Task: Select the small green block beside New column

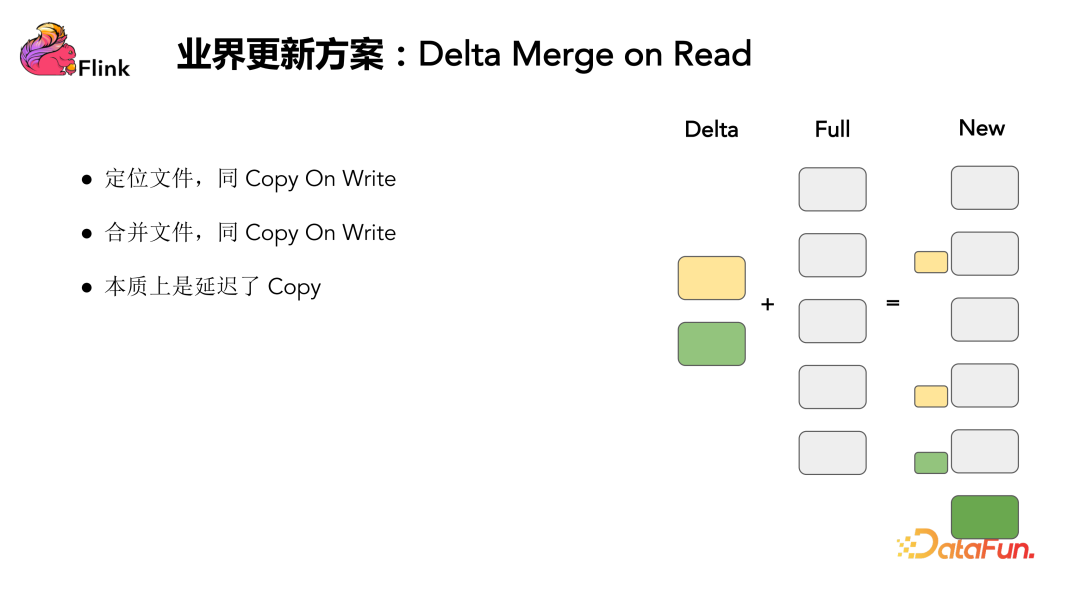Action: (931, 463)
